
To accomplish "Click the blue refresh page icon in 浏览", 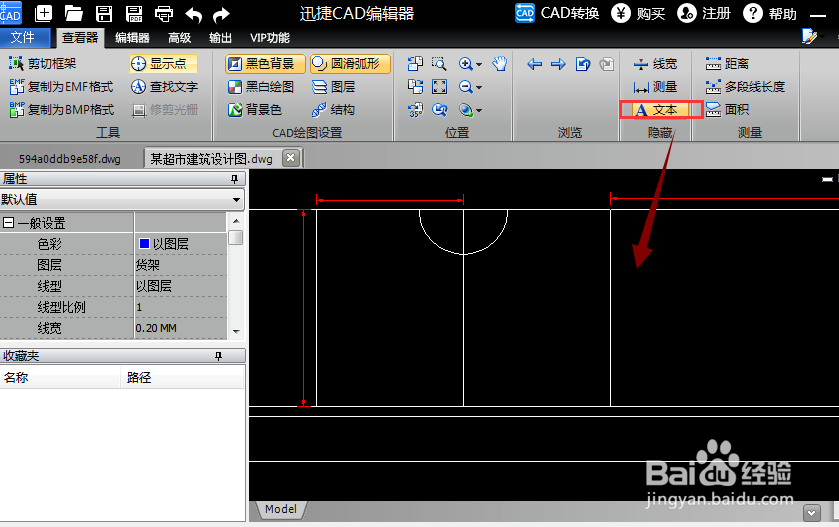I will [583, 64].
